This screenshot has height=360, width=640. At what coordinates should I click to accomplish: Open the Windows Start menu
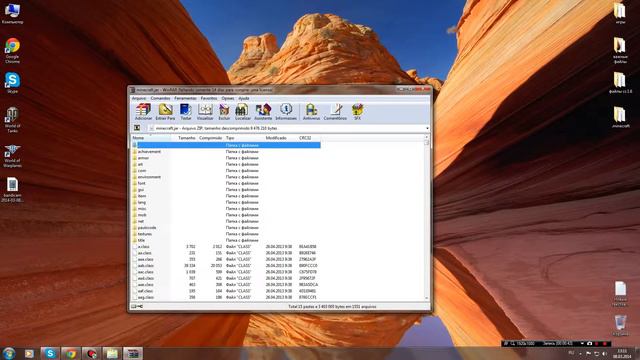tap(9, 353)
